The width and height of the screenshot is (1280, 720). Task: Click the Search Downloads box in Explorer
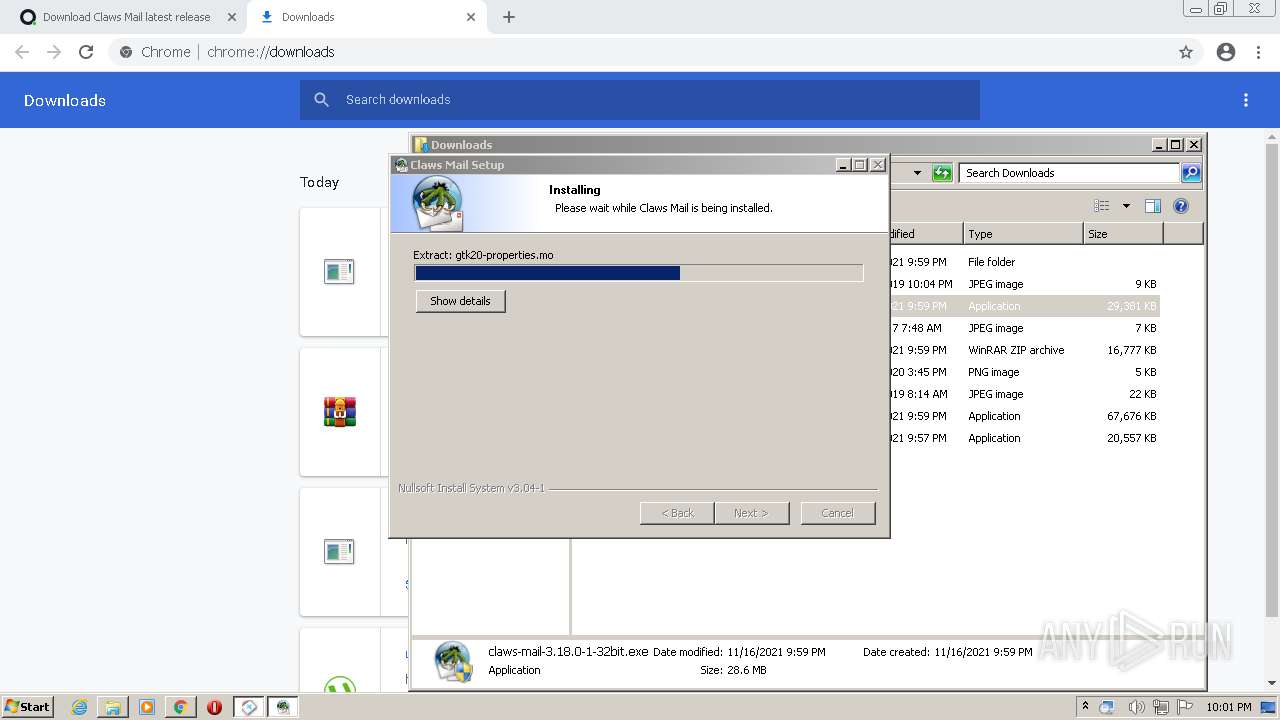[1069, 173]
